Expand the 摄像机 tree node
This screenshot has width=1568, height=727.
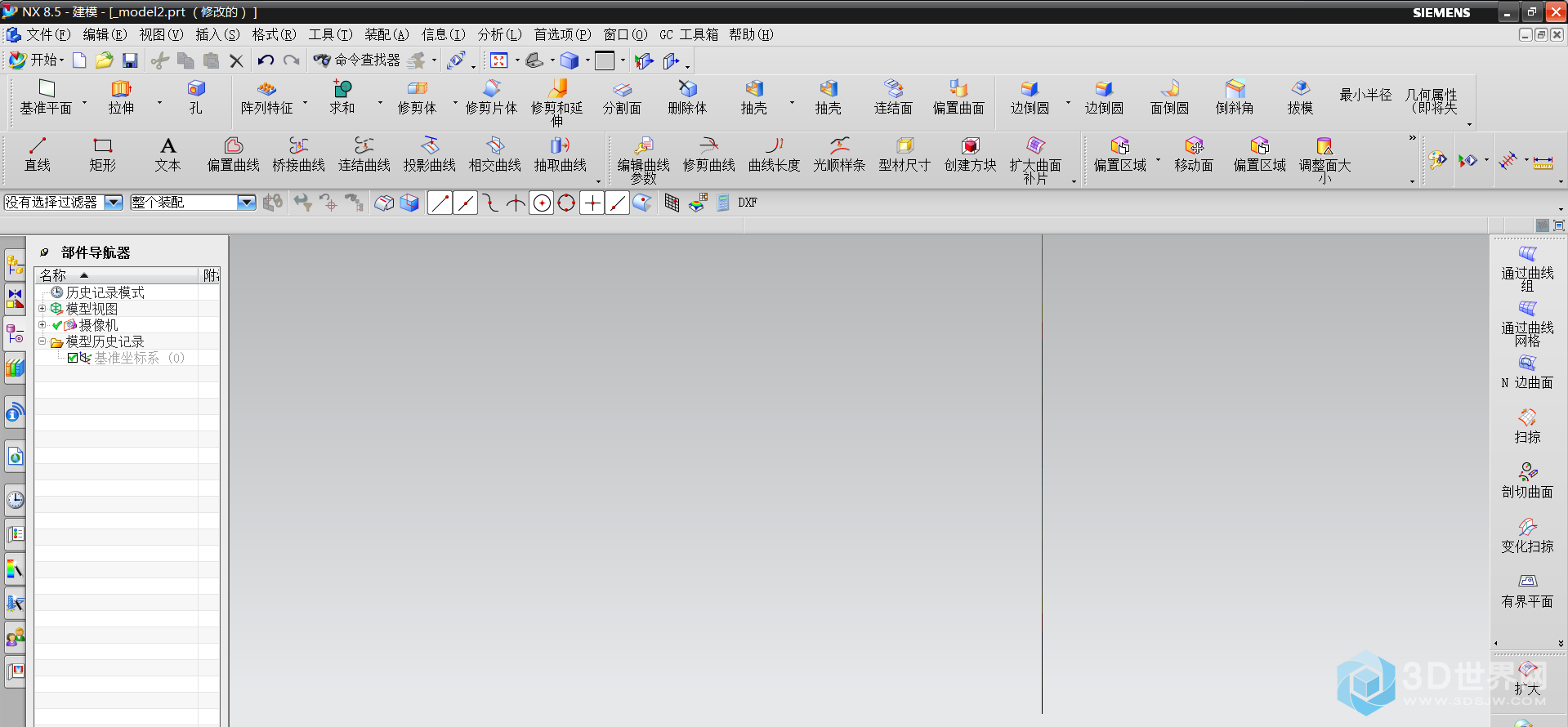pos(42,325)
